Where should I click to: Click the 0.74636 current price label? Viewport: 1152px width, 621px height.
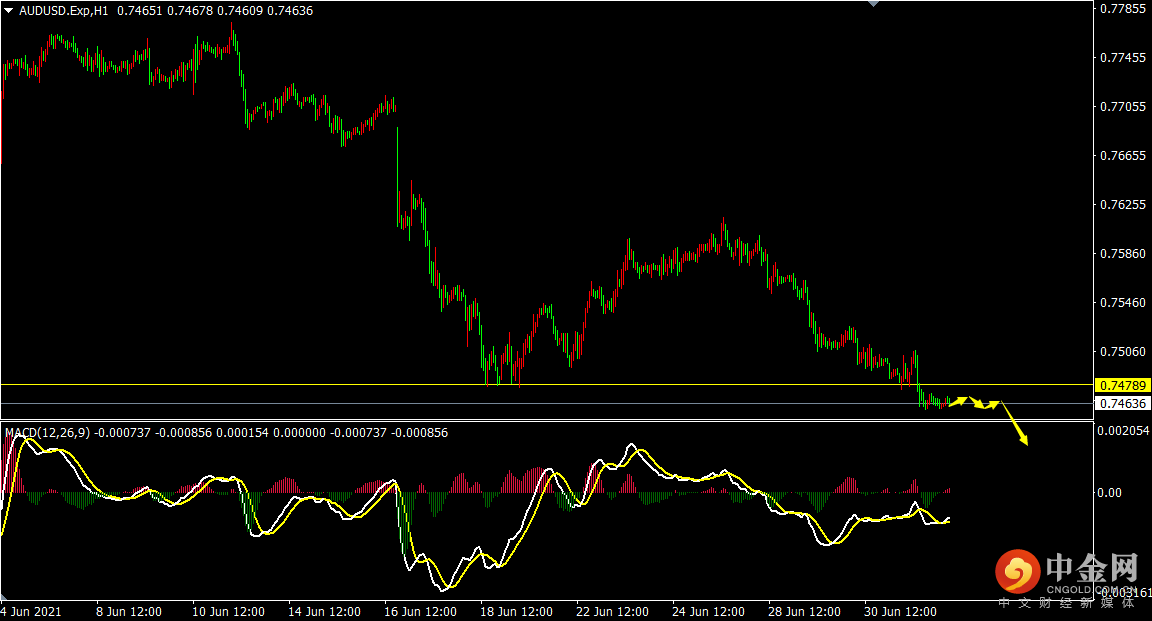tap(1123, 404)
